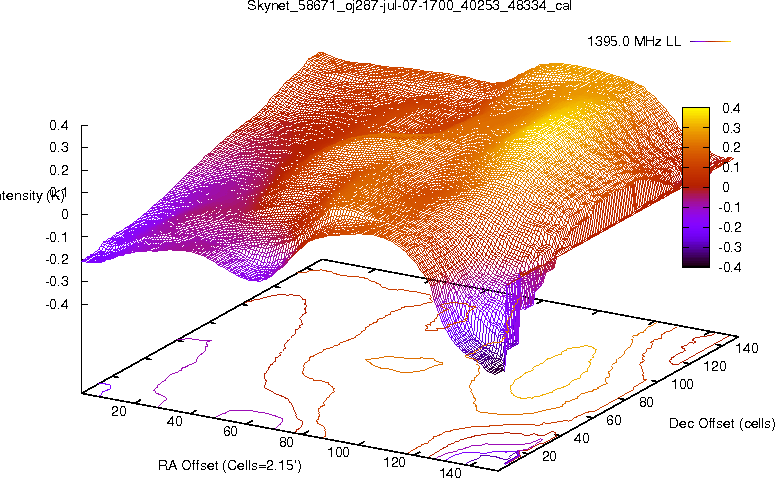
Task: Click the 0.4 tick on the intensity axis
Action: click(59, 125)
